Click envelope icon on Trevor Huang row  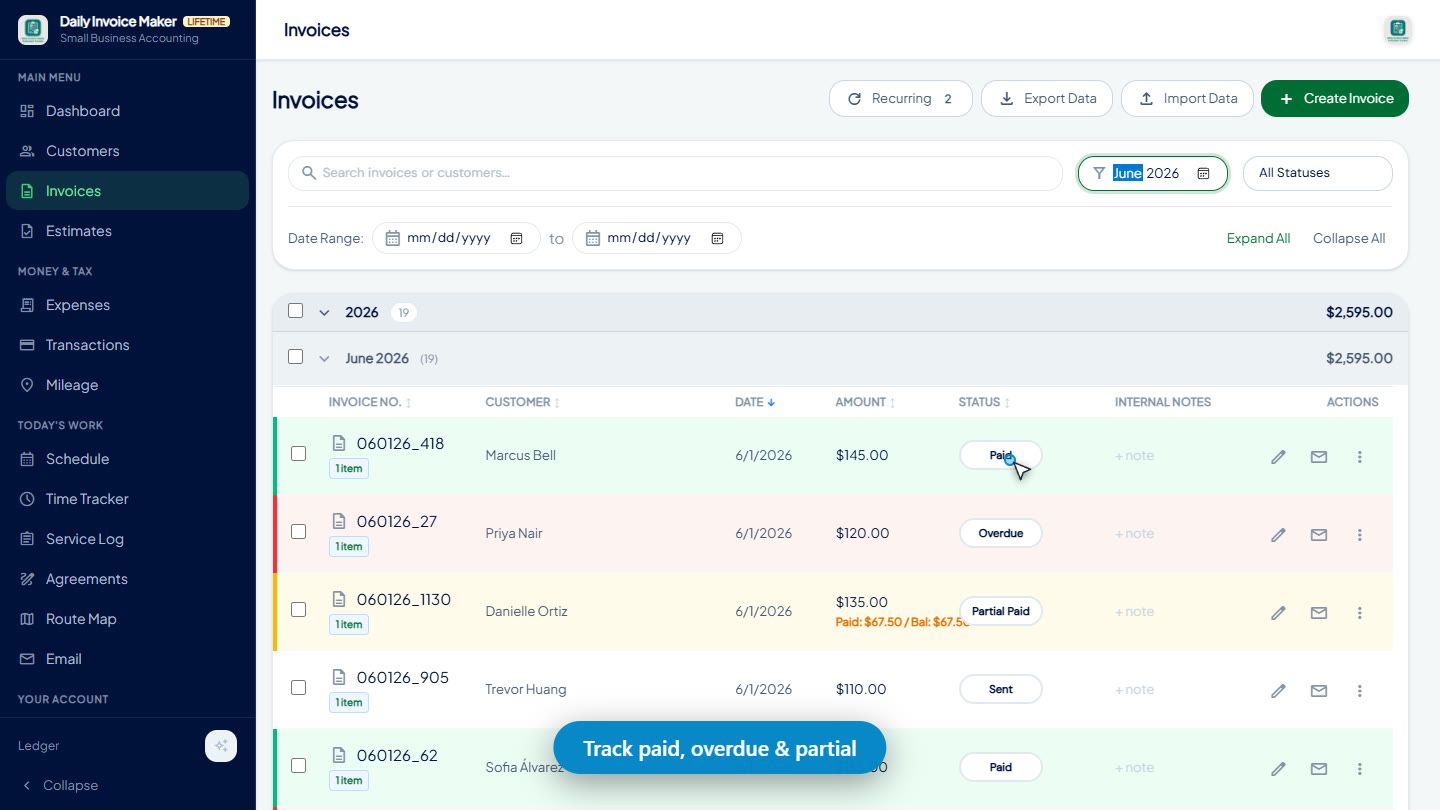point(1319,691)
